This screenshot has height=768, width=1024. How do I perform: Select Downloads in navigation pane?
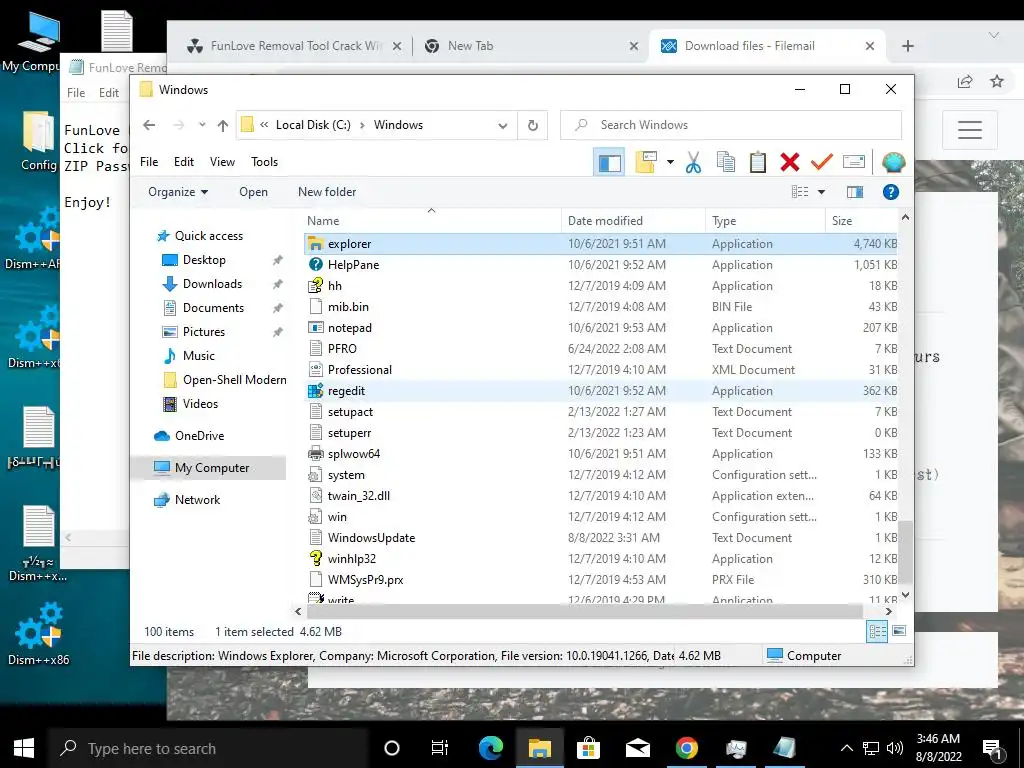coord(212,284)
